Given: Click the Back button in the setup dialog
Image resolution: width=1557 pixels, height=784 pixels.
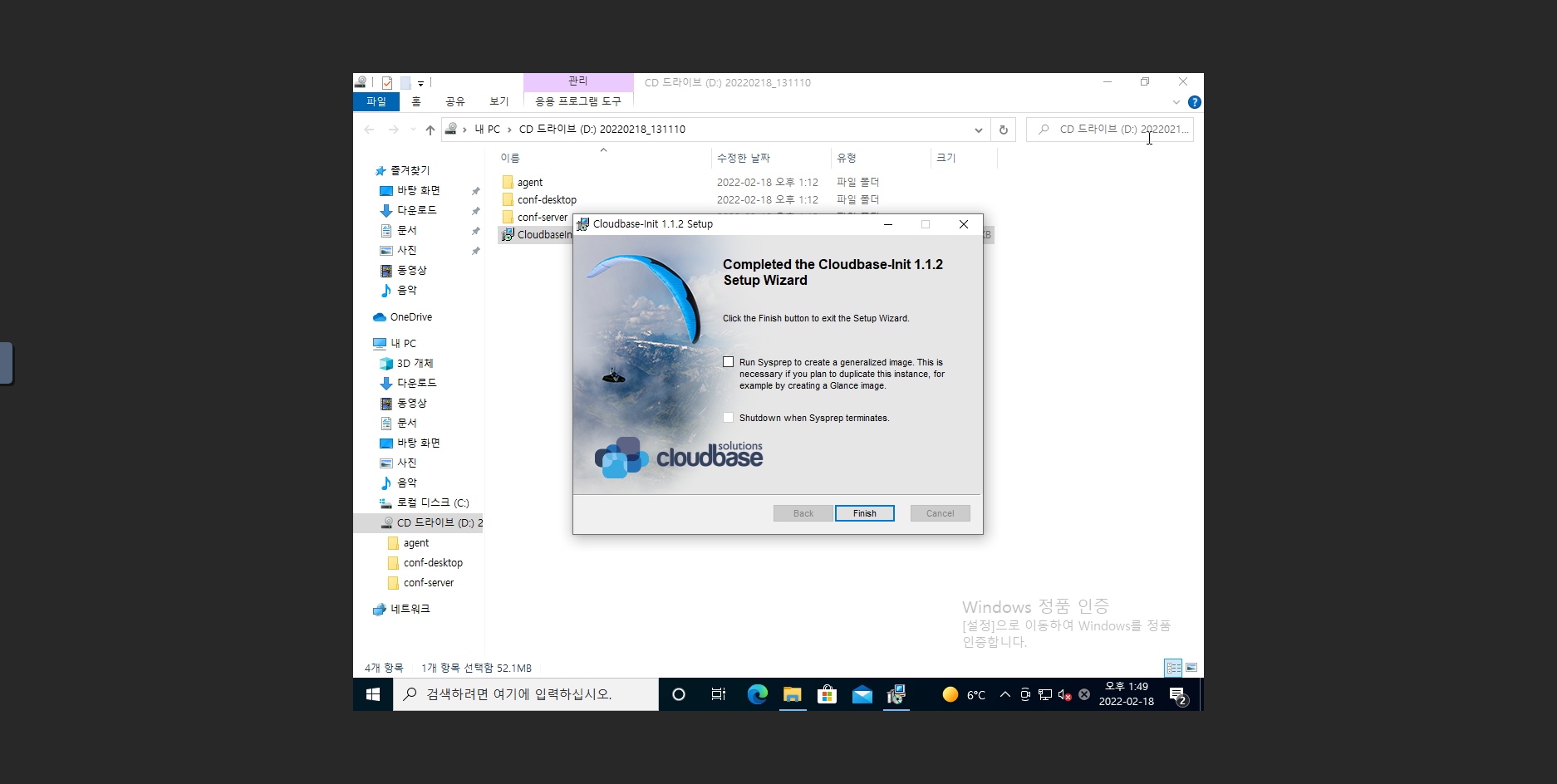Looking at the screenshot, I should [803, 513].
